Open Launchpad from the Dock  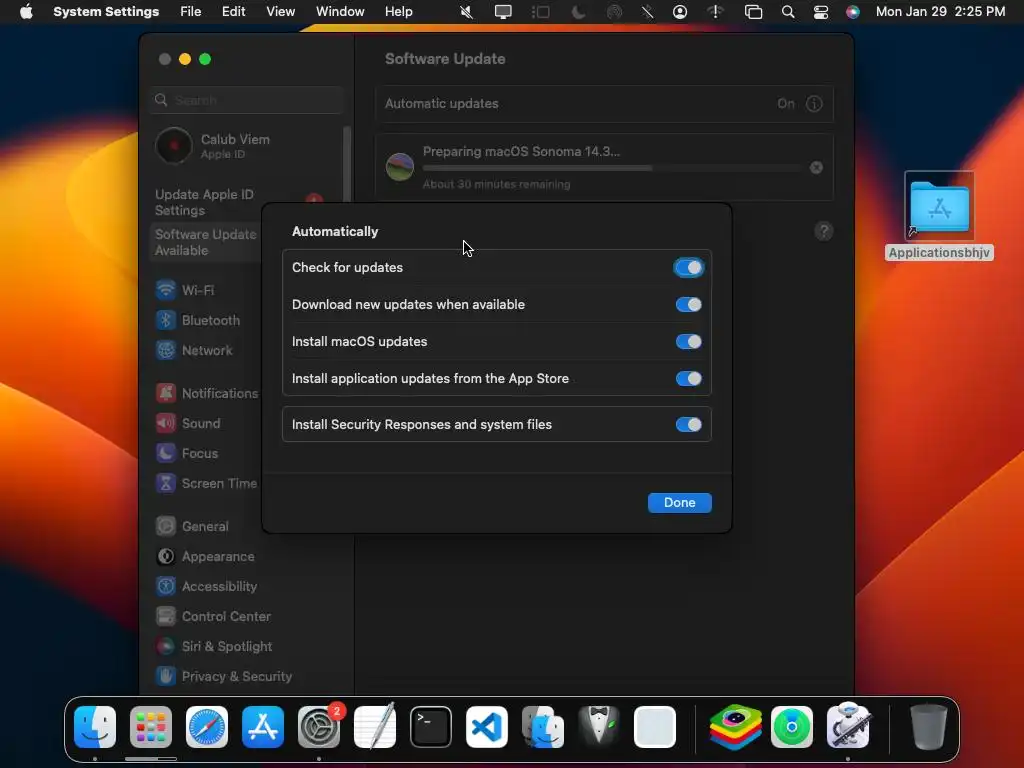[x=151, y=727]
